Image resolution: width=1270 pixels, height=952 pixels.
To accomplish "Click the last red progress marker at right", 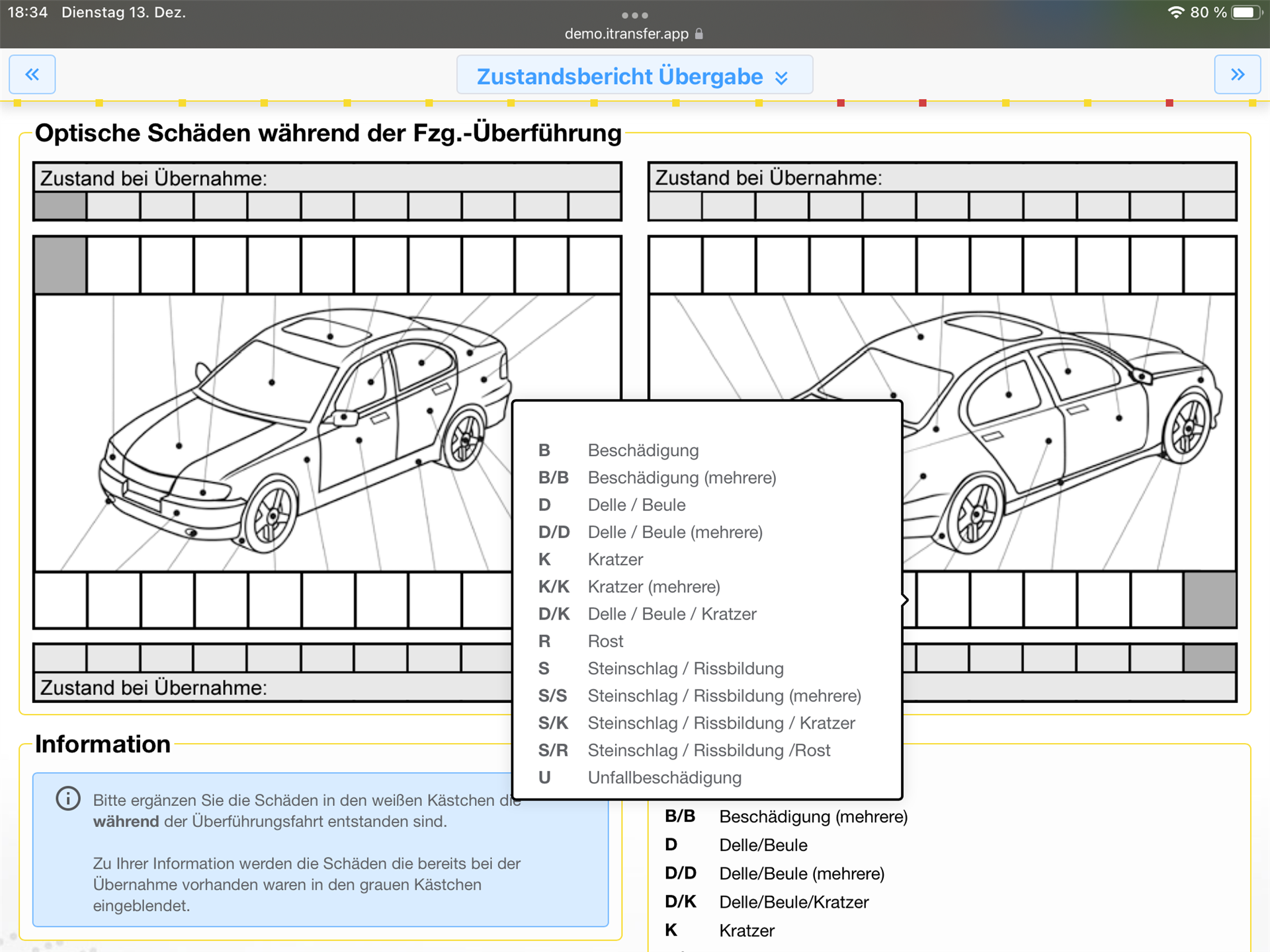I will tap(1169, 103).
